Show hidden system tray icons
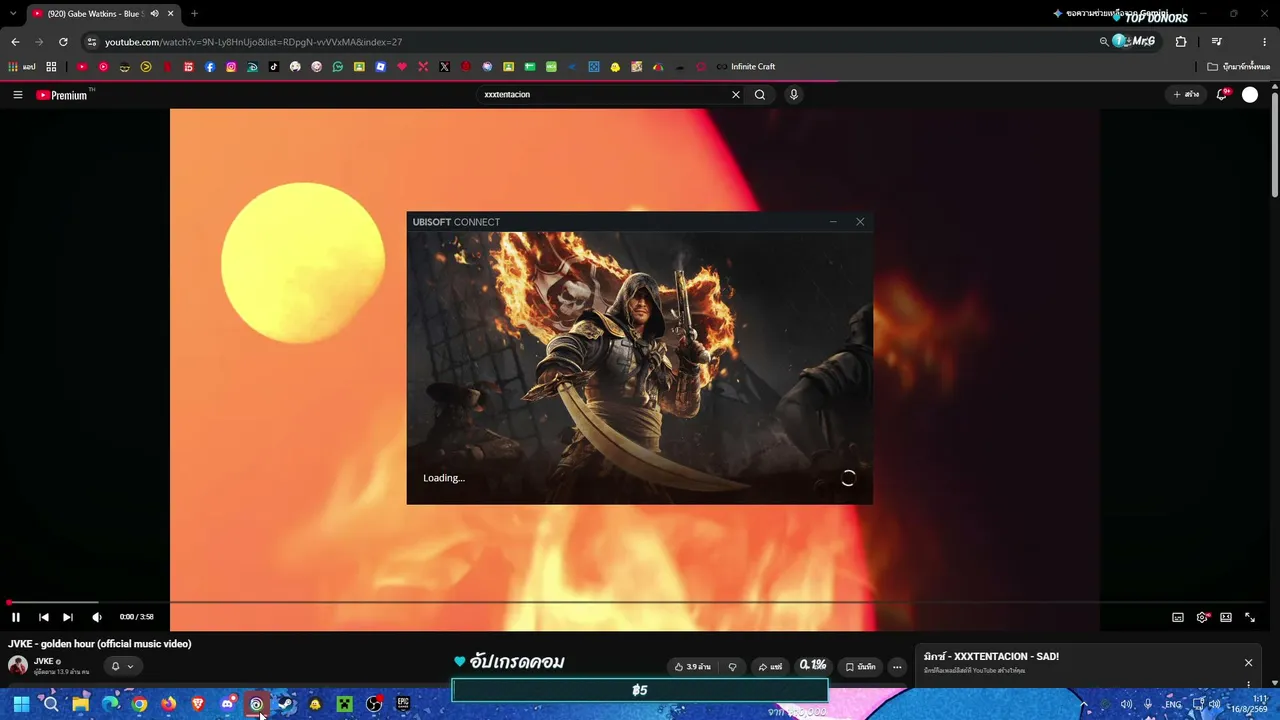Screen dimensions: 1280x720 1084,704
